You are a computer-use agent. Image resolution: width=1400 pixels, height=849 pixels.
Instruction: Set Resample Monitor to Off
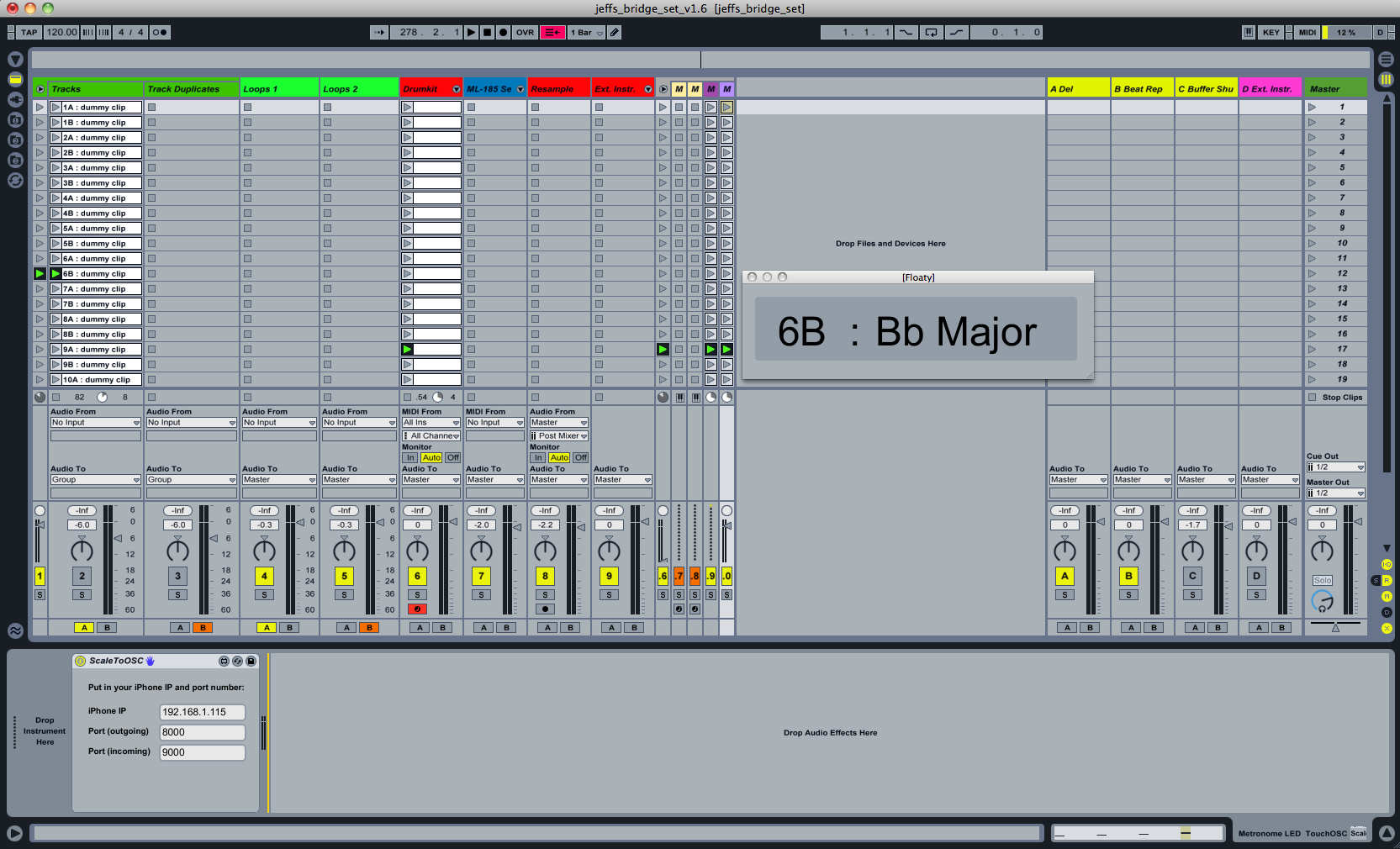pyautogui.click(x=581, y=458)
